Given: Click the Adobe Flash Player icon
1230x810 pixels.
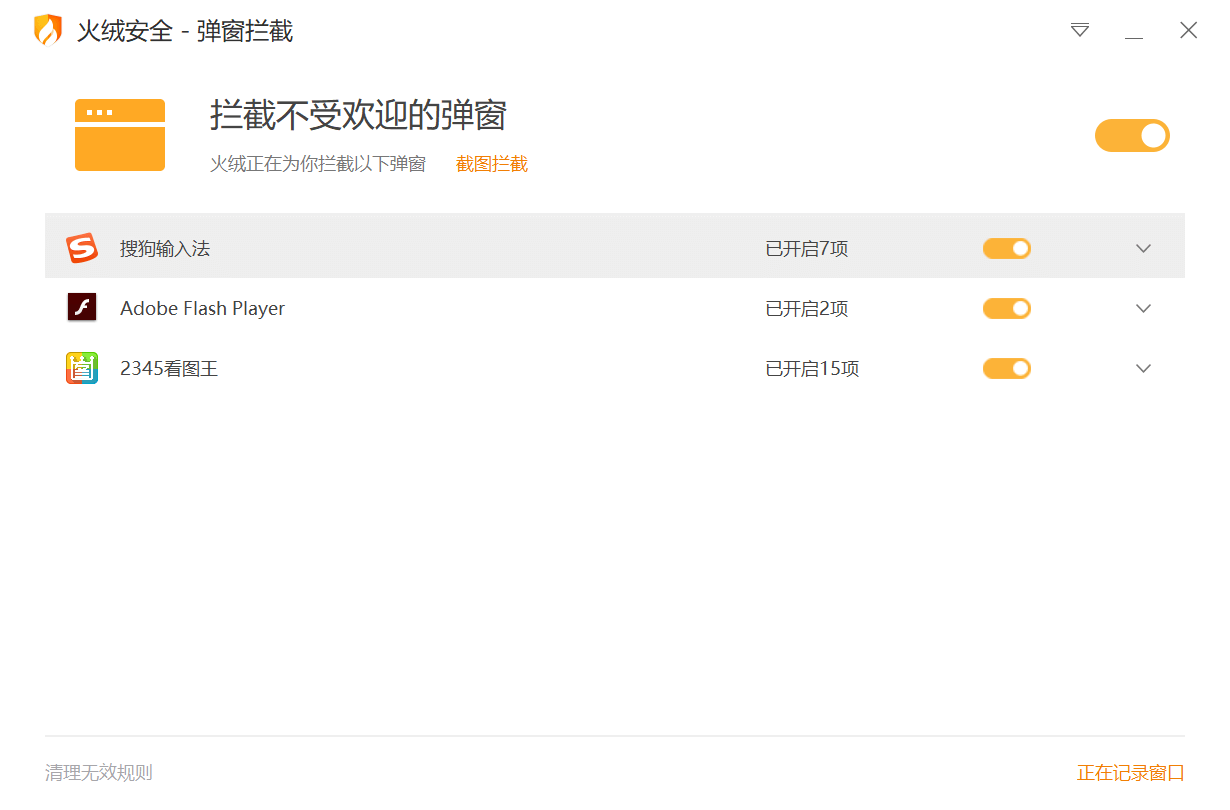Looking at the screenshot, I should [x=82, y=308].
